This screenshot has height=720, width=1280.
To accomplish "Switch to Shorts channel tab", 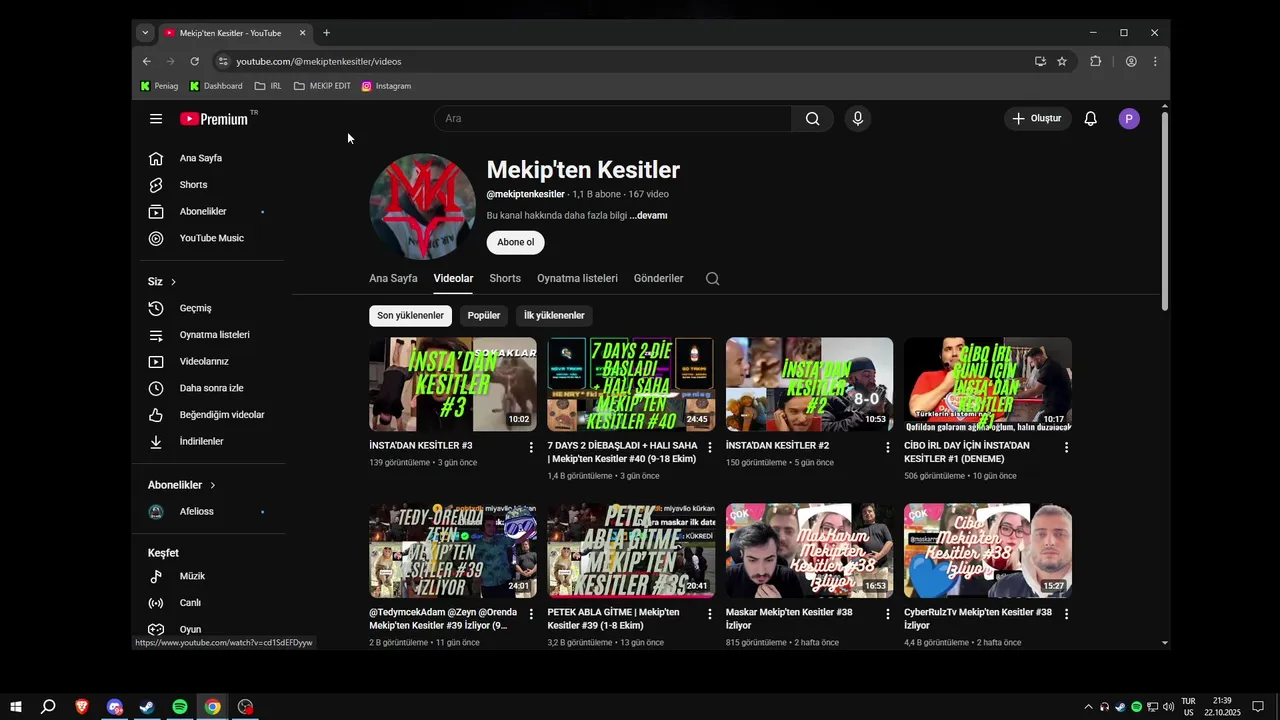I will 505,279.
